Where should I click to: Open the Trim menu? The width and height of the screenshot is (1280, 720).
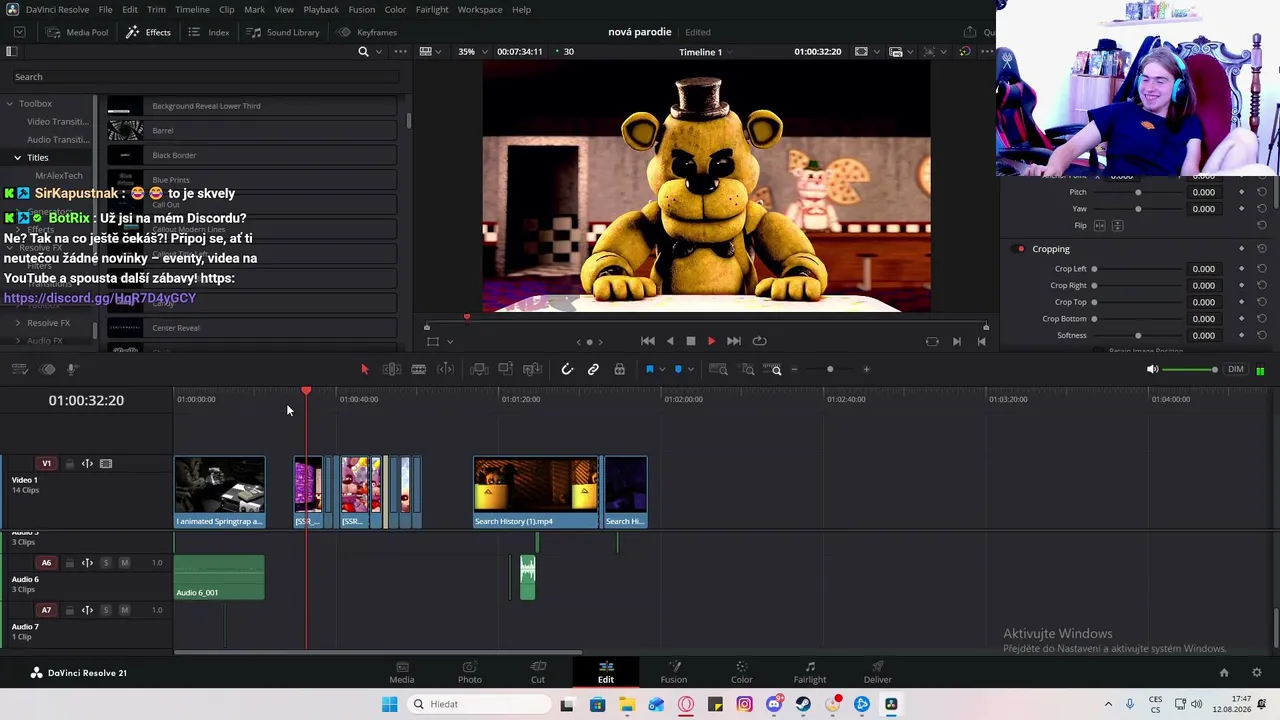(156, 10)
